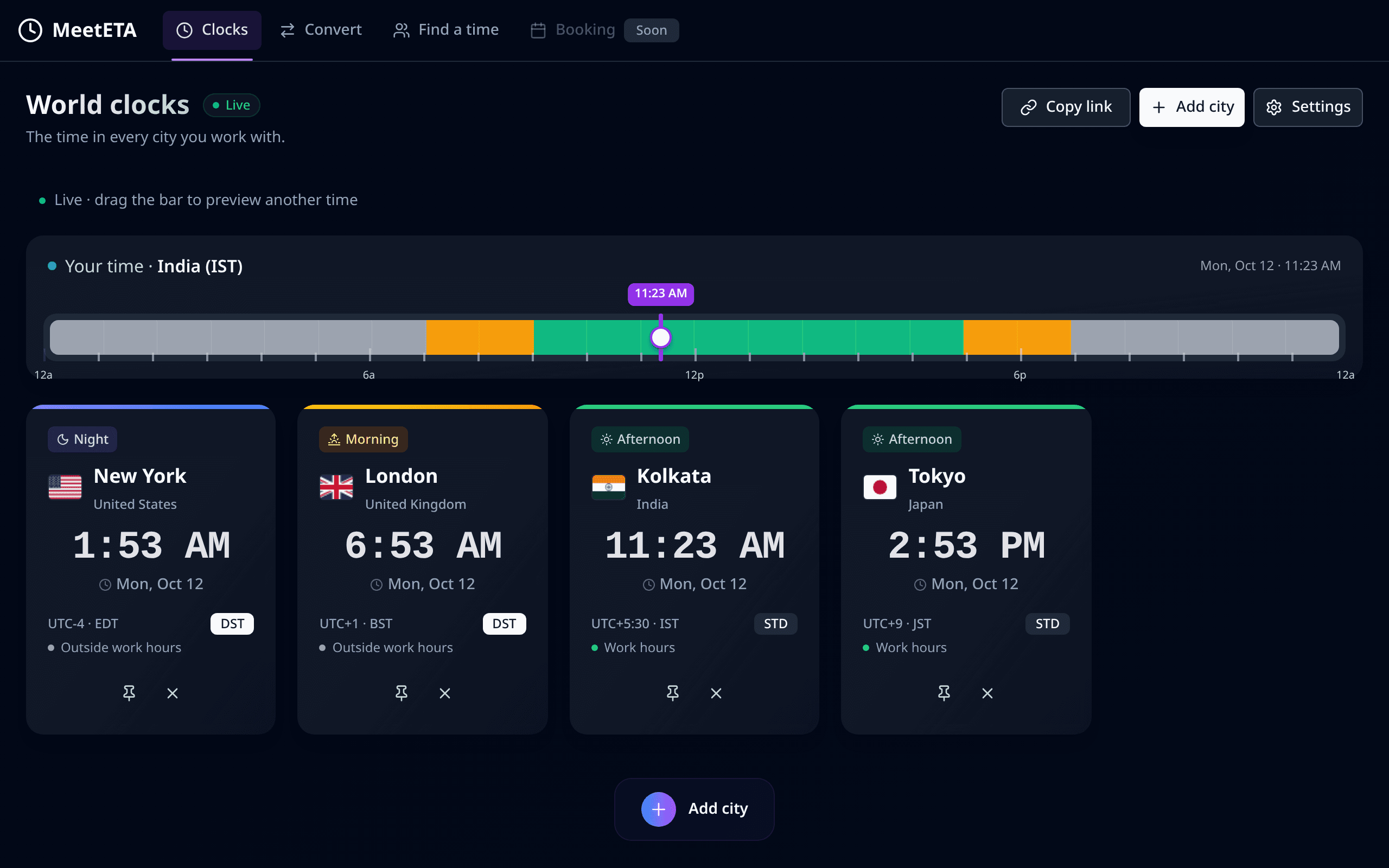Click the Afternoon badge on Kolkata
The width and height of the screenshot is (1389, 868).
640,439
